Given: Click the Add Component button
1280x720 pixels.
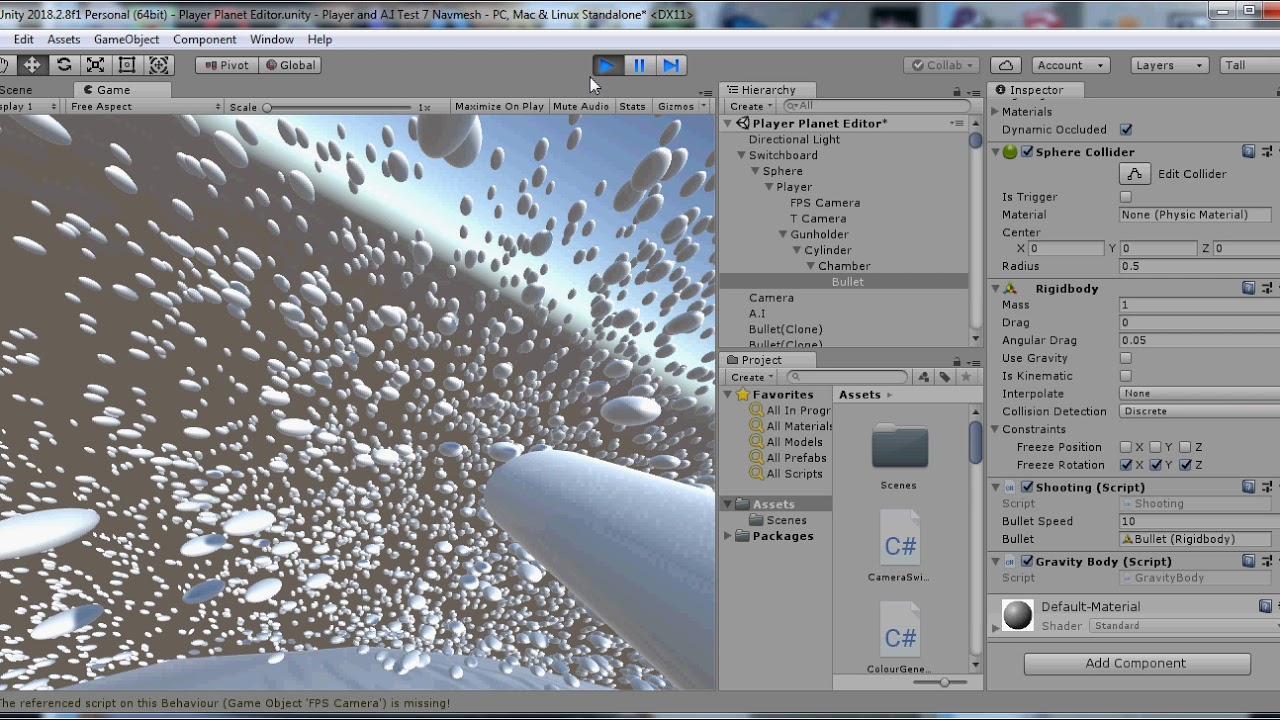Looking at the screenshot, I should [x=1136, y=663].
